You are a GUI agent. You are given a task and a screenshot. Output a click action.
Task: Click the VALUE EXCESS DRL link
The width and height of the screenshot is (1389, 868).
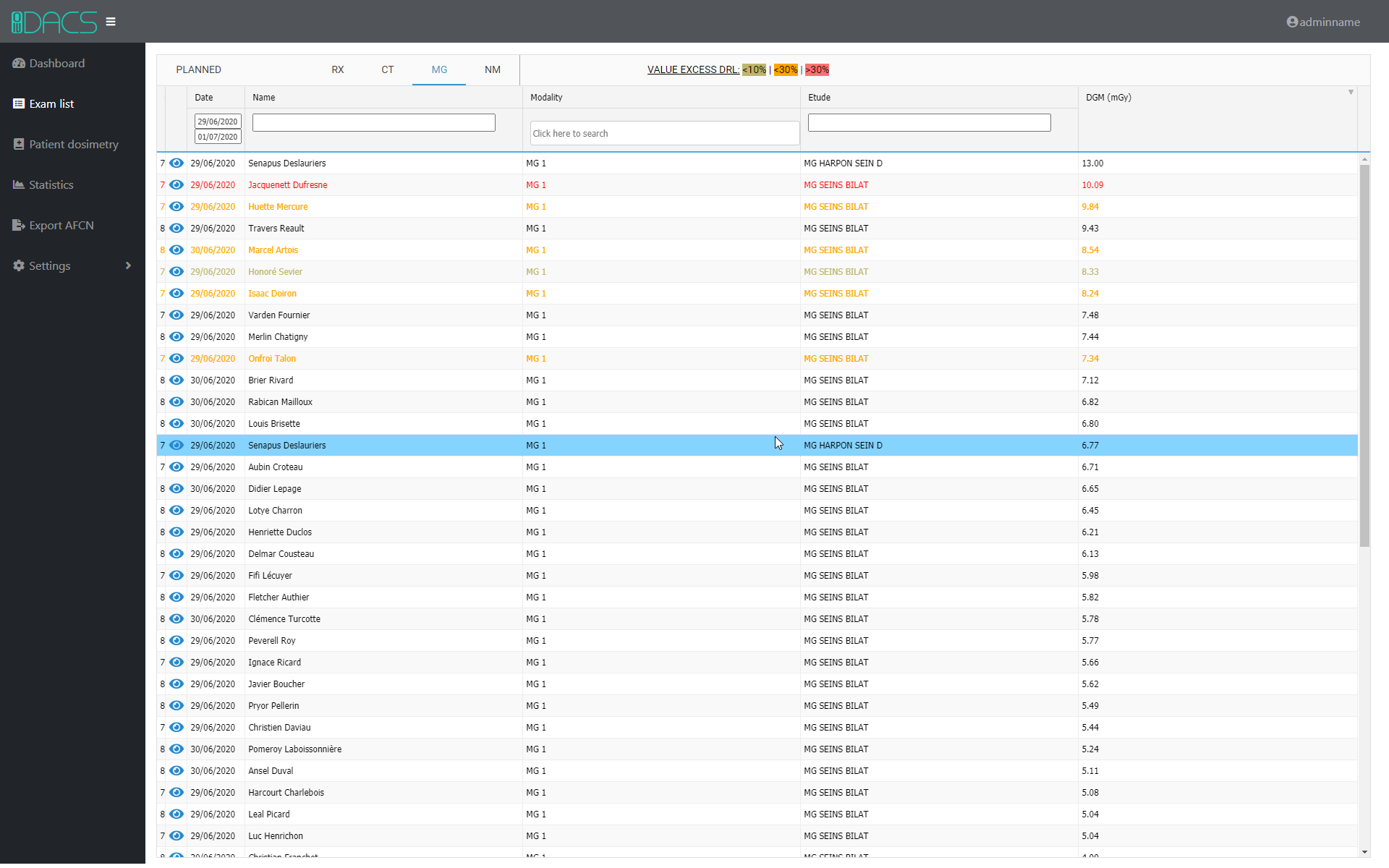coord(692,70)
